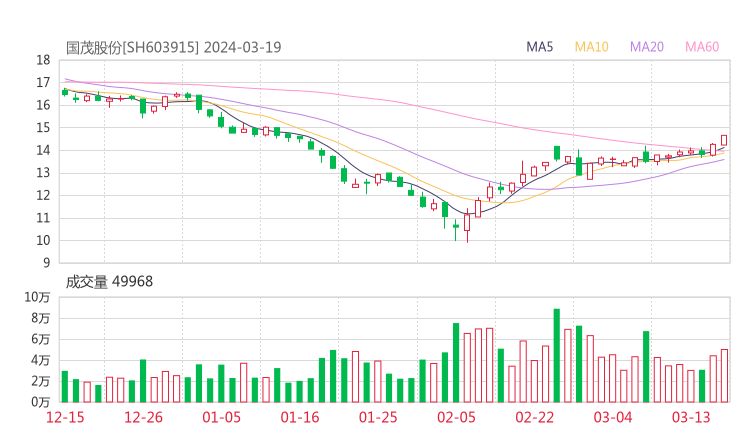Click the MA60 legend label
The width and height of the screenshot is (740, 440).
(x=702, y=47)
